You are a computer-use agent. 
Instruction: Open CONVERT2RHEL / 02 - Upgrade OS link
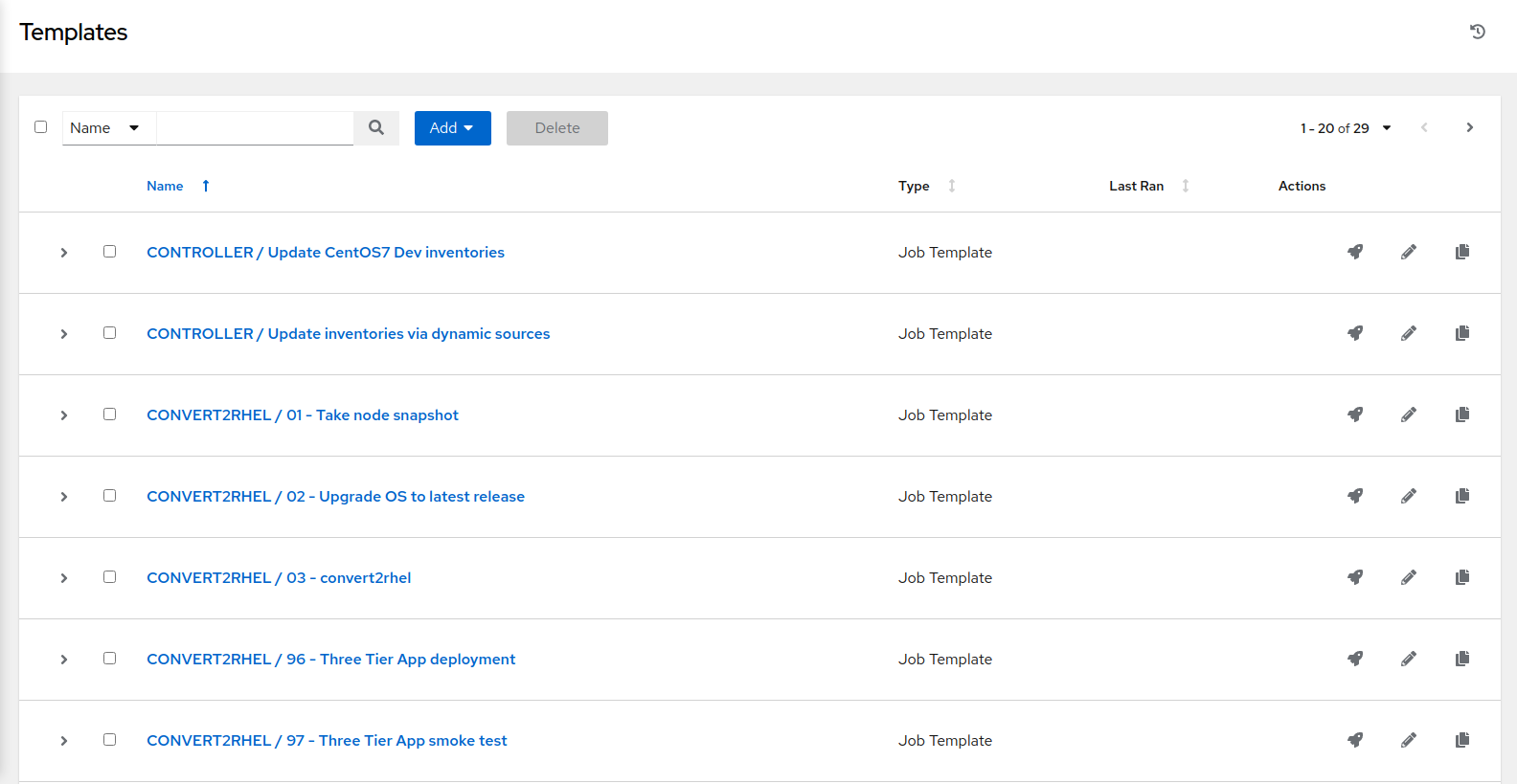(x=335, y=497)
